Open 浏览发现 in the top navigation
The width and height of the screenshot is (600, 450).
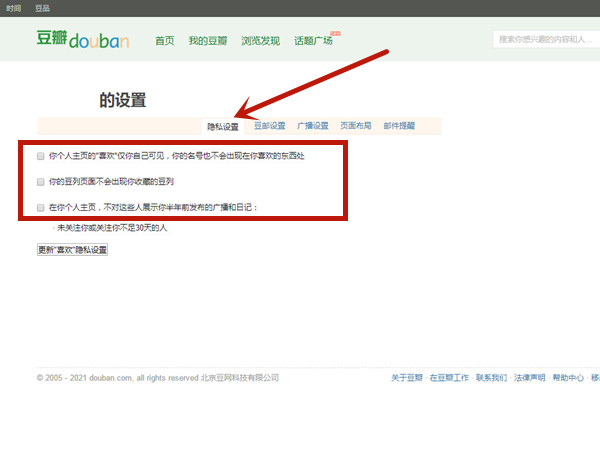[260, 41]
